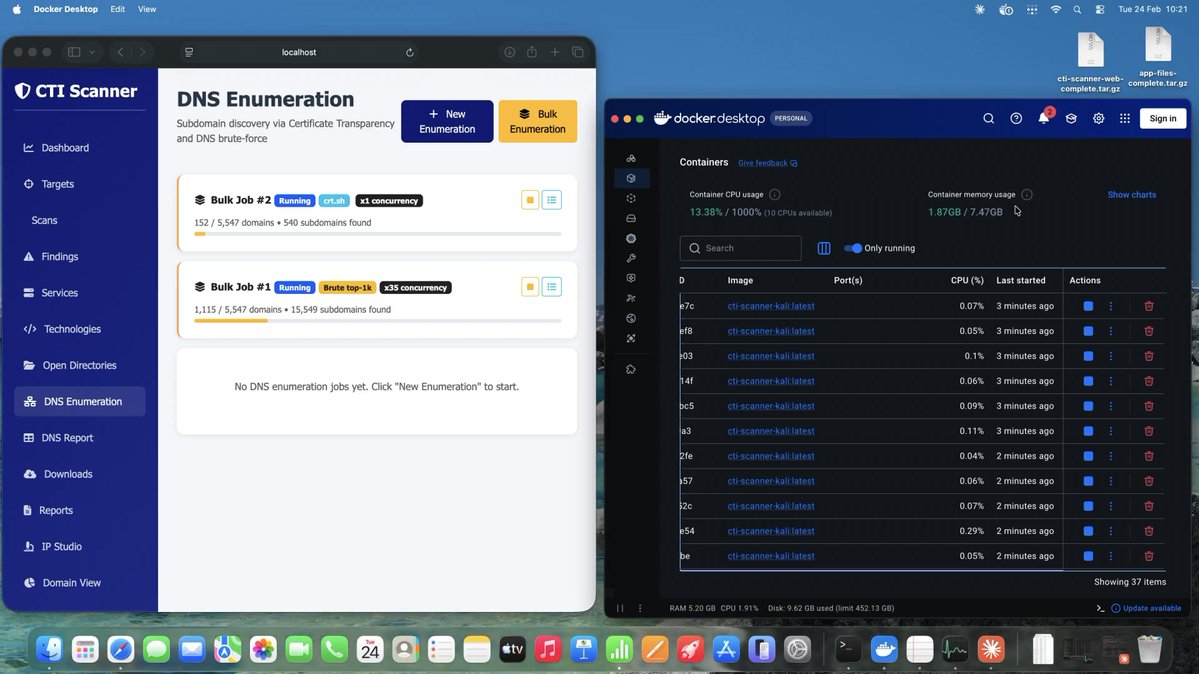The height and width of the screenshot is (674, 1199).
Task: Select Containers icon in Docker sidebar
Action: tap(631, 178)
